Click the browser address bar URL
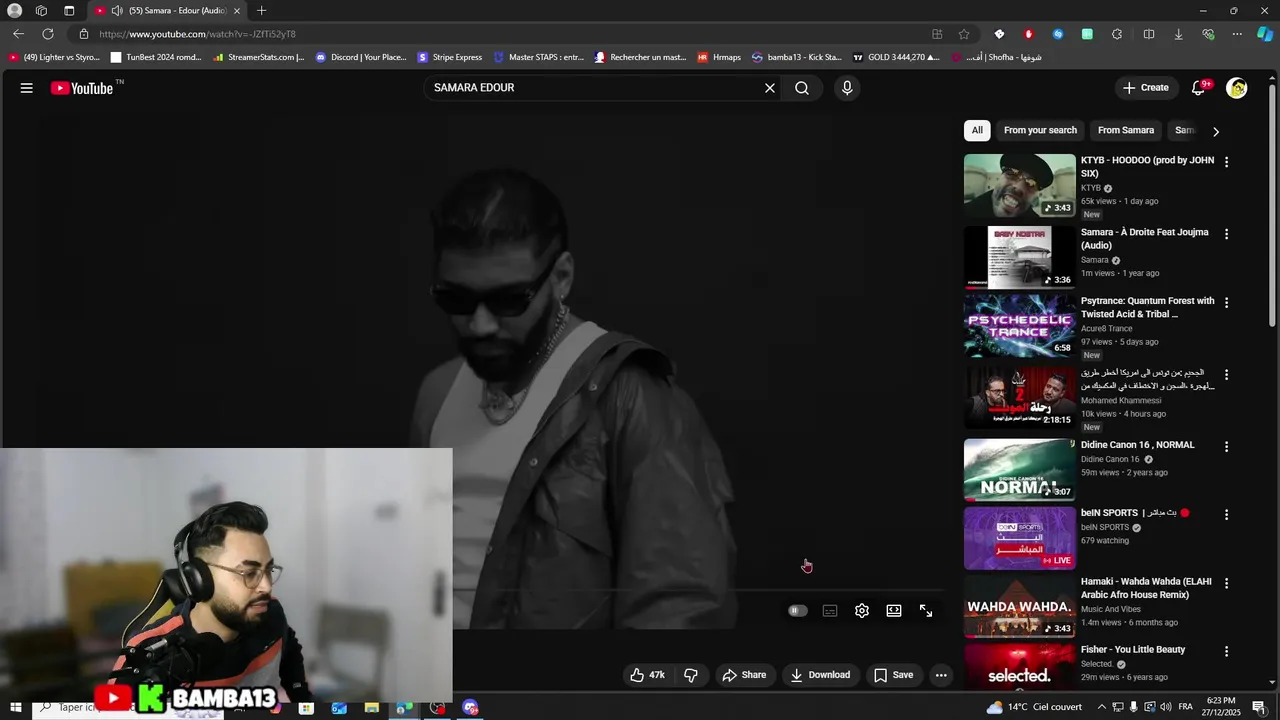Image resolution: width=1280 pixels, height=720 pixels. [x=197, y=34]
